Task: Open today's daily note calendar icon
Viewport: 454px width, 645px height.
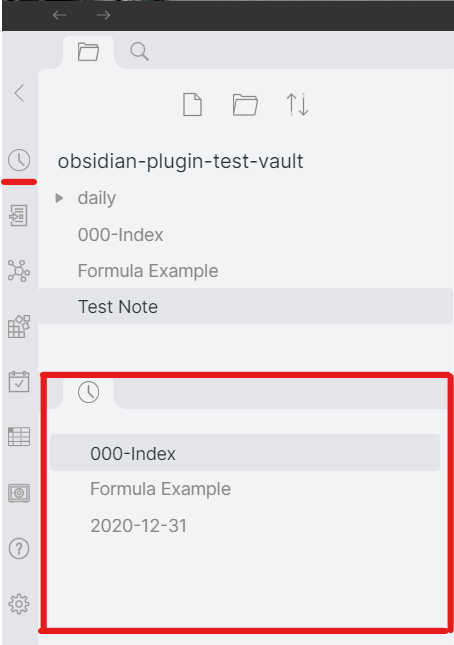Action: tap(19, 381)
